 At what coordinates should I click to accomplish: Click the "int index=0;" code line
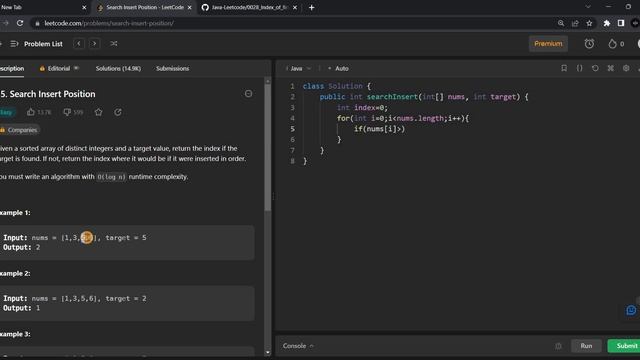[x=362, y=108]
